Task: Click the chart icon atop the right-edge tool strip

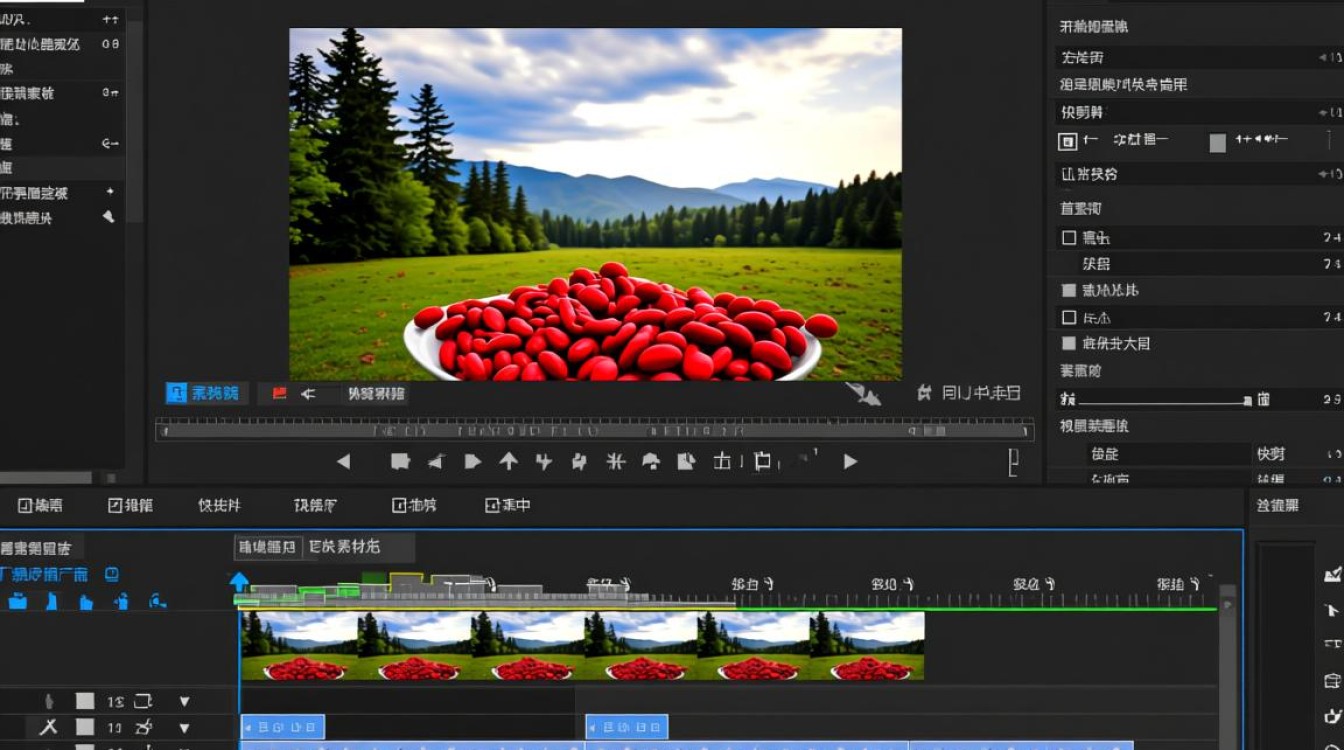Action: (1332, 574)
